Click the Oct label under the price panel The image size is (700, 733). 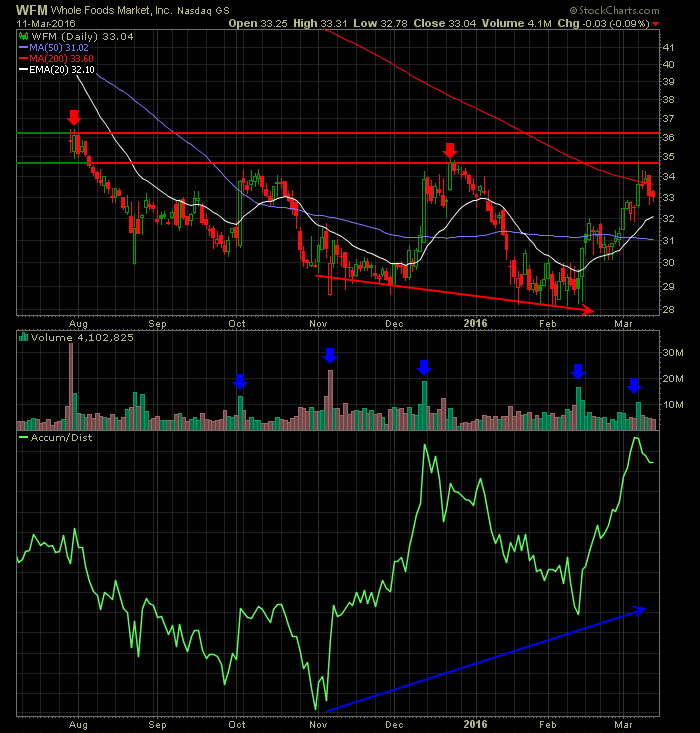[237, 323]
